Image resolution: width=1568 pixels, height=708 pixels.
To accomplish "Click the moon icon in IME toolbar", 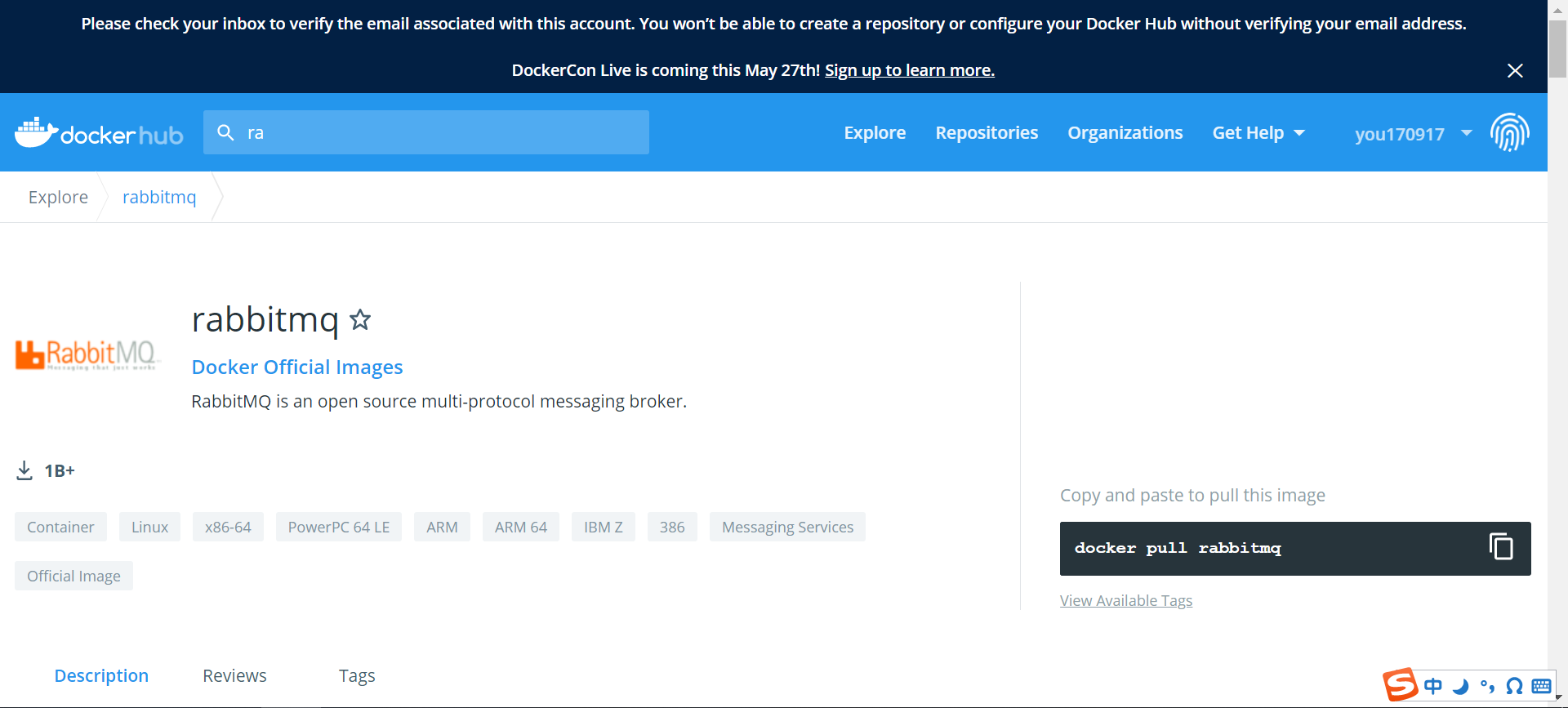I will coord(1460,686).
